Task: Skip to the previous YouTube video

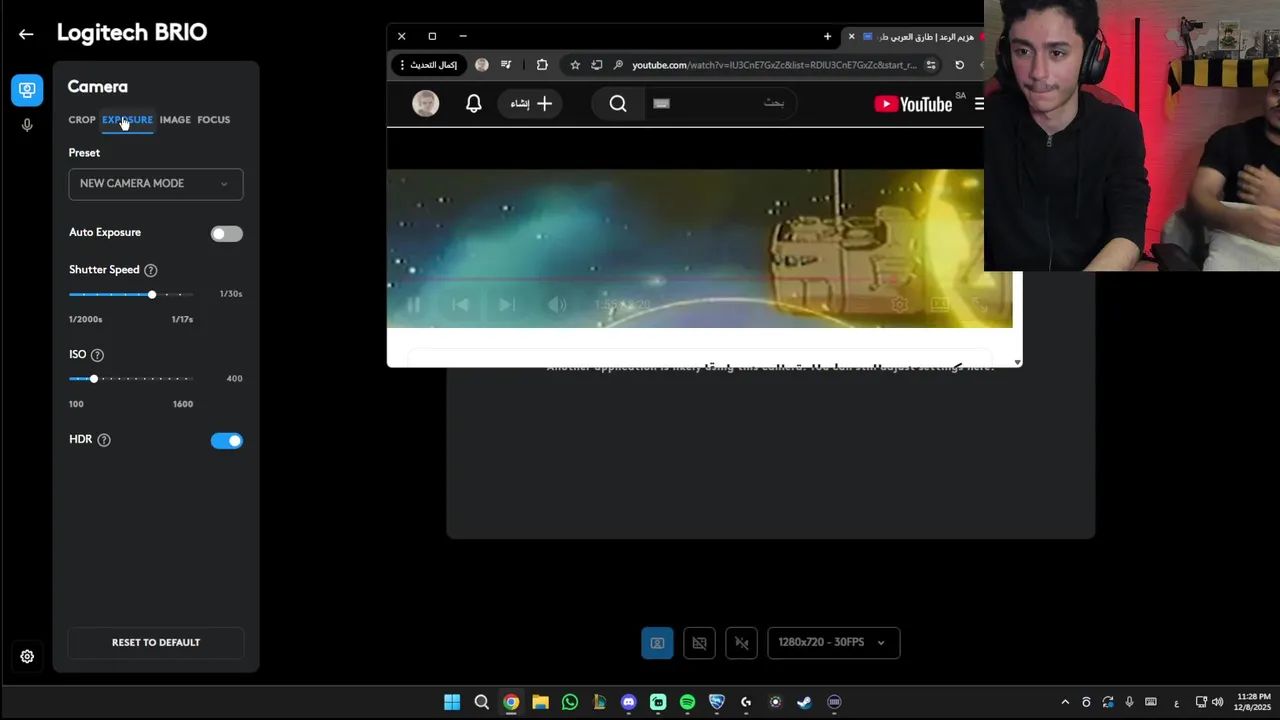Action: pyautogui.click(x=460, y=305)
